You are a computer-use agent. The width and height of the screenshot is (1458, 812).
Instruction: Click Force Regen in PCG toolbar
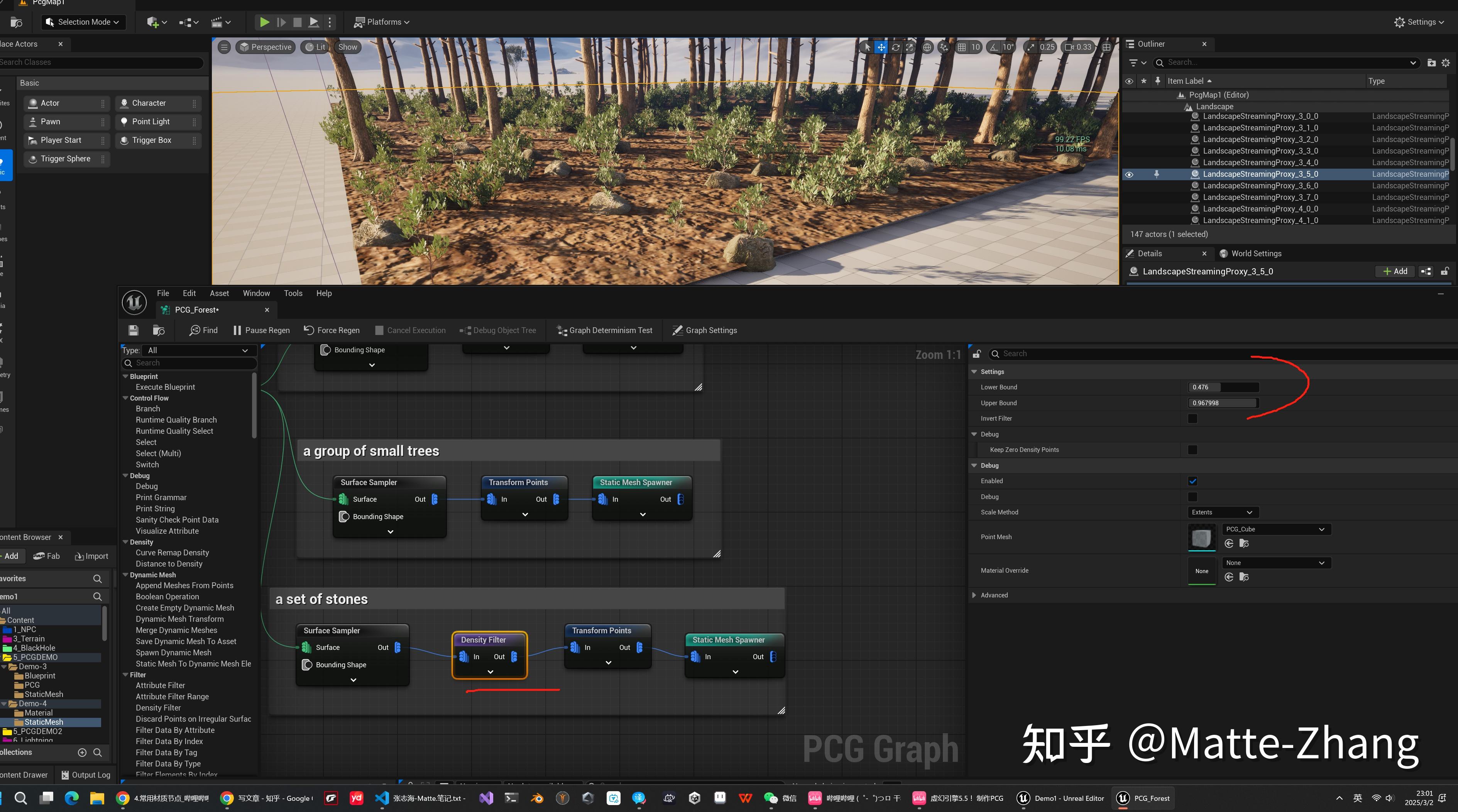(331, 330)
